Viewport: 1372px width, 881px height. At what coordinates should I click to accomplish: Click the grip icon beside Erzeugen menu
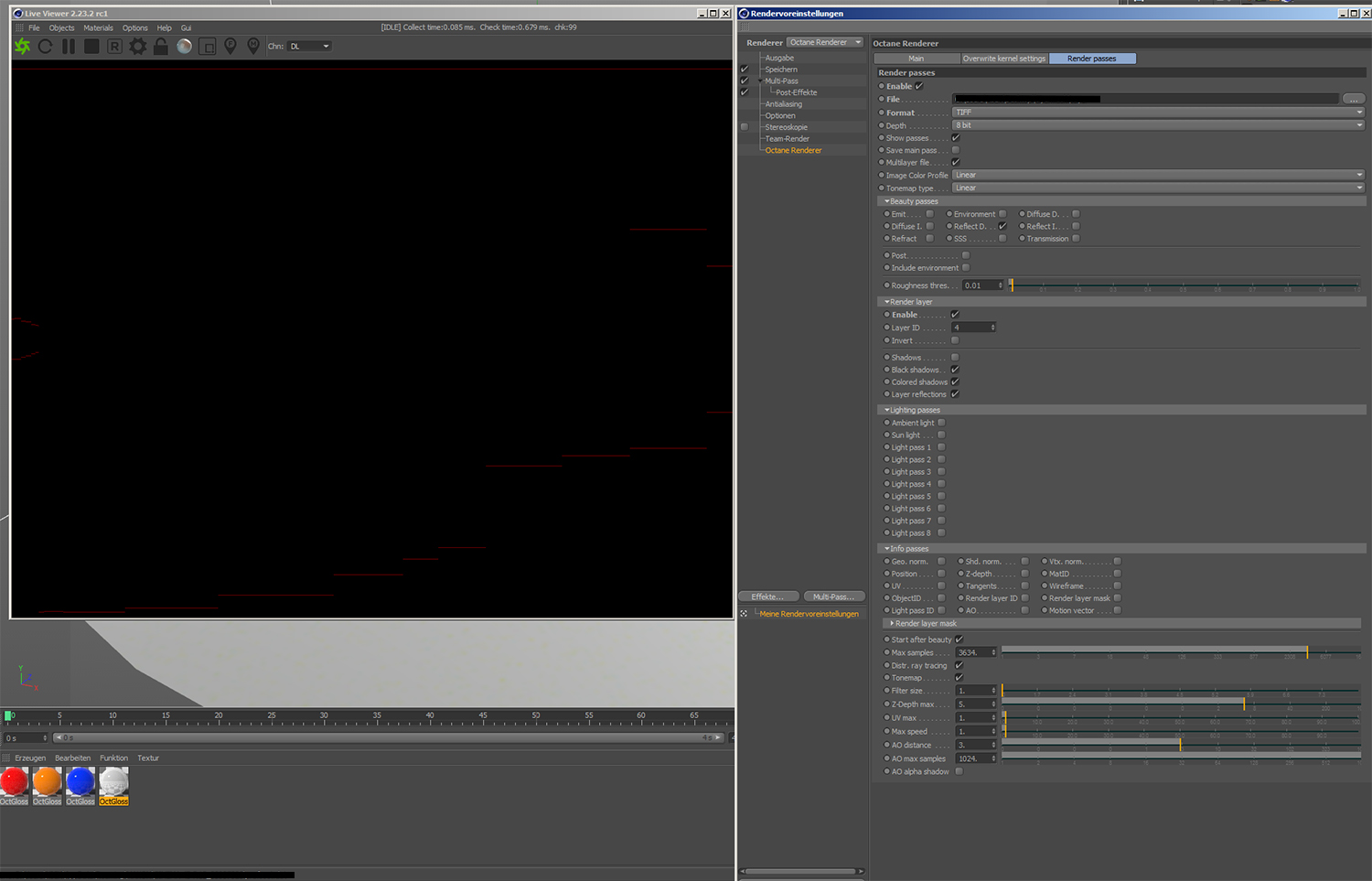click(6, 757)
